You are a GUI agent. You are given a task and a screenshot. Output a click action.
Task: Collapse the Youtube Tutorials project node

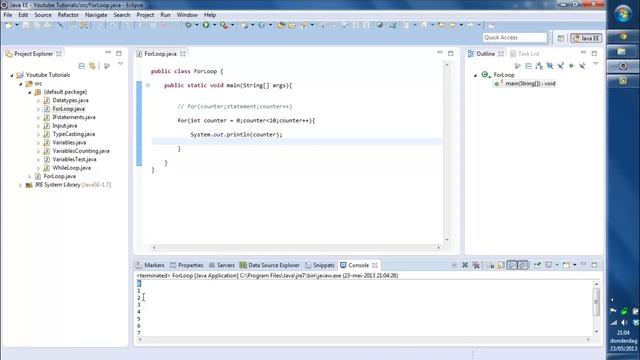point(12,75)
